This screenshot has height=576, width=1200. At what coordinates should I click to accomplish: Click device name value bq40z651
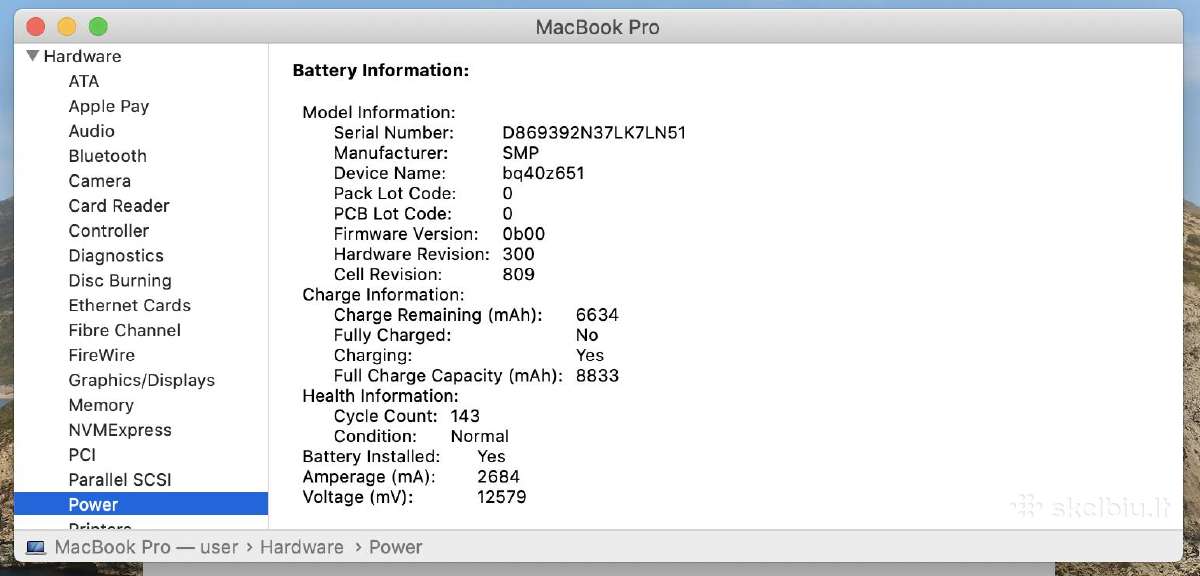tap(543, 173)
